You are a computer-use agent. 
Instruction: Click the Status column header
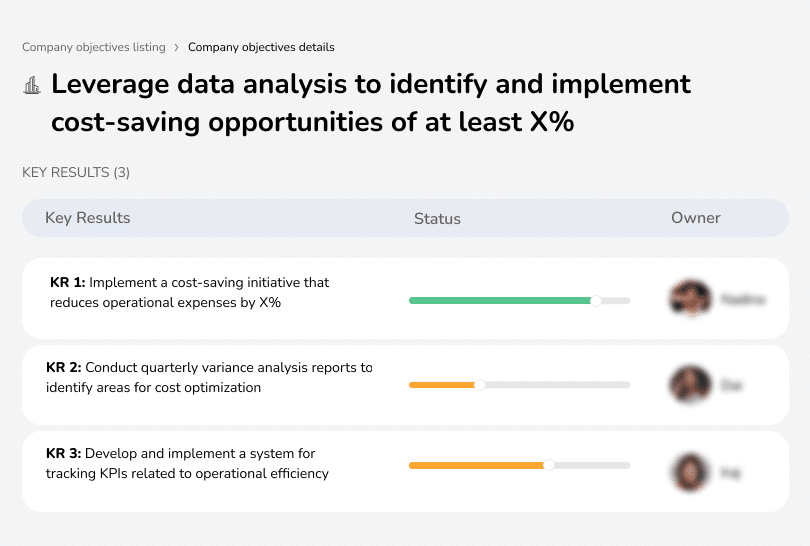pyautogui.click(x=437, y=218)
